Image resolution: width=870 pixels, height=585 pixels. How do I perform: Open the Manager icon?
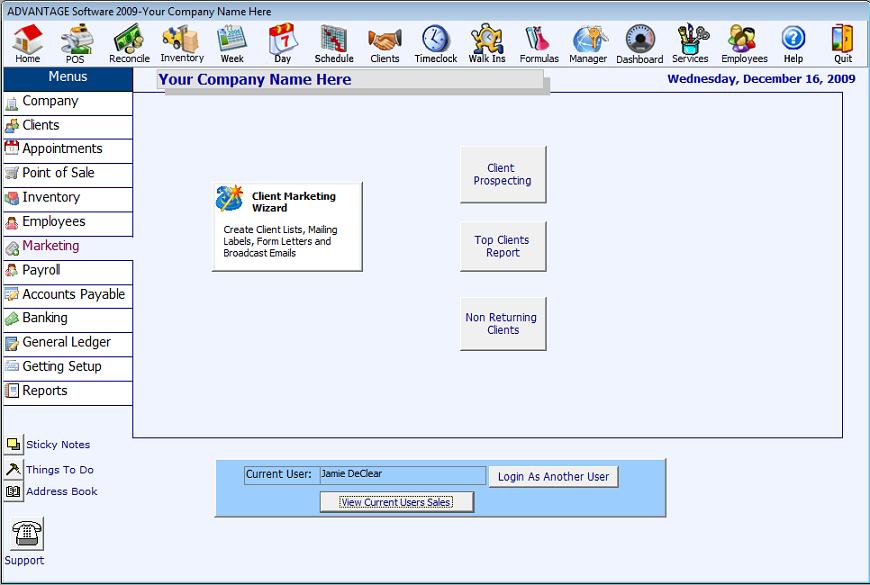[588, 43]
